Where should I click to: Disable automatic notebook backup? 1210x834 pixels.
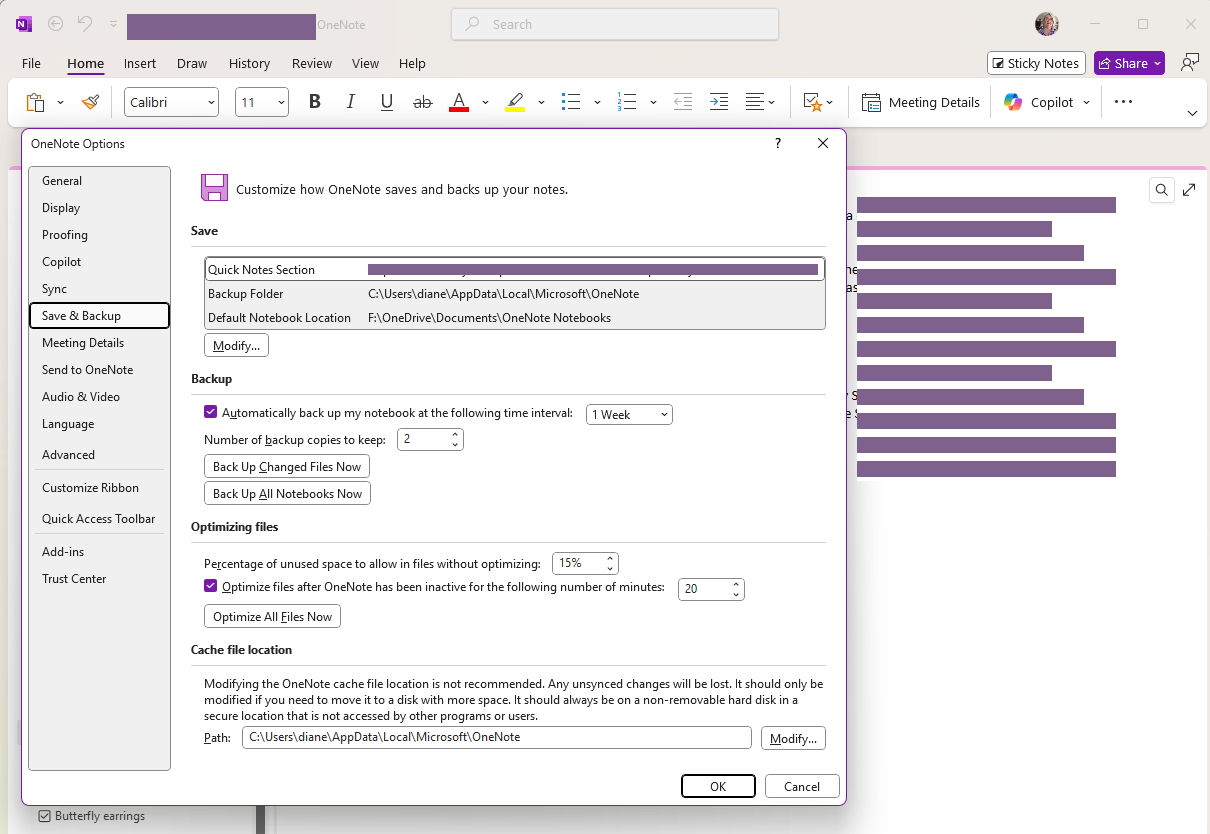click(x=210, y=411)
